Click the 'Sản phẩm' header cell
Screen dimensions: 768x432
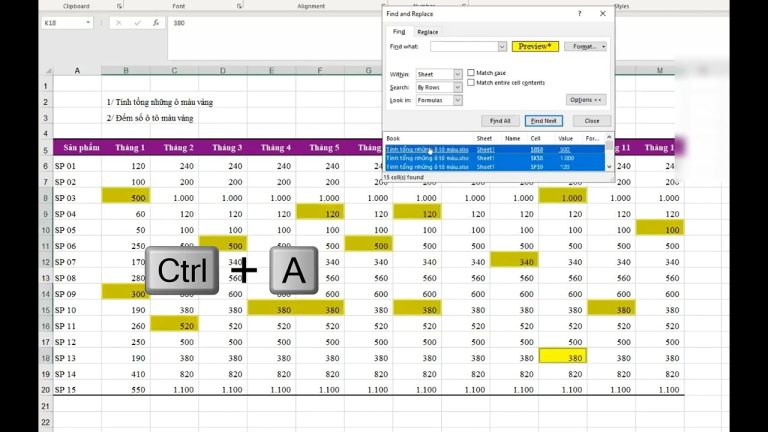pyautogui.click(x=77, y=147)
